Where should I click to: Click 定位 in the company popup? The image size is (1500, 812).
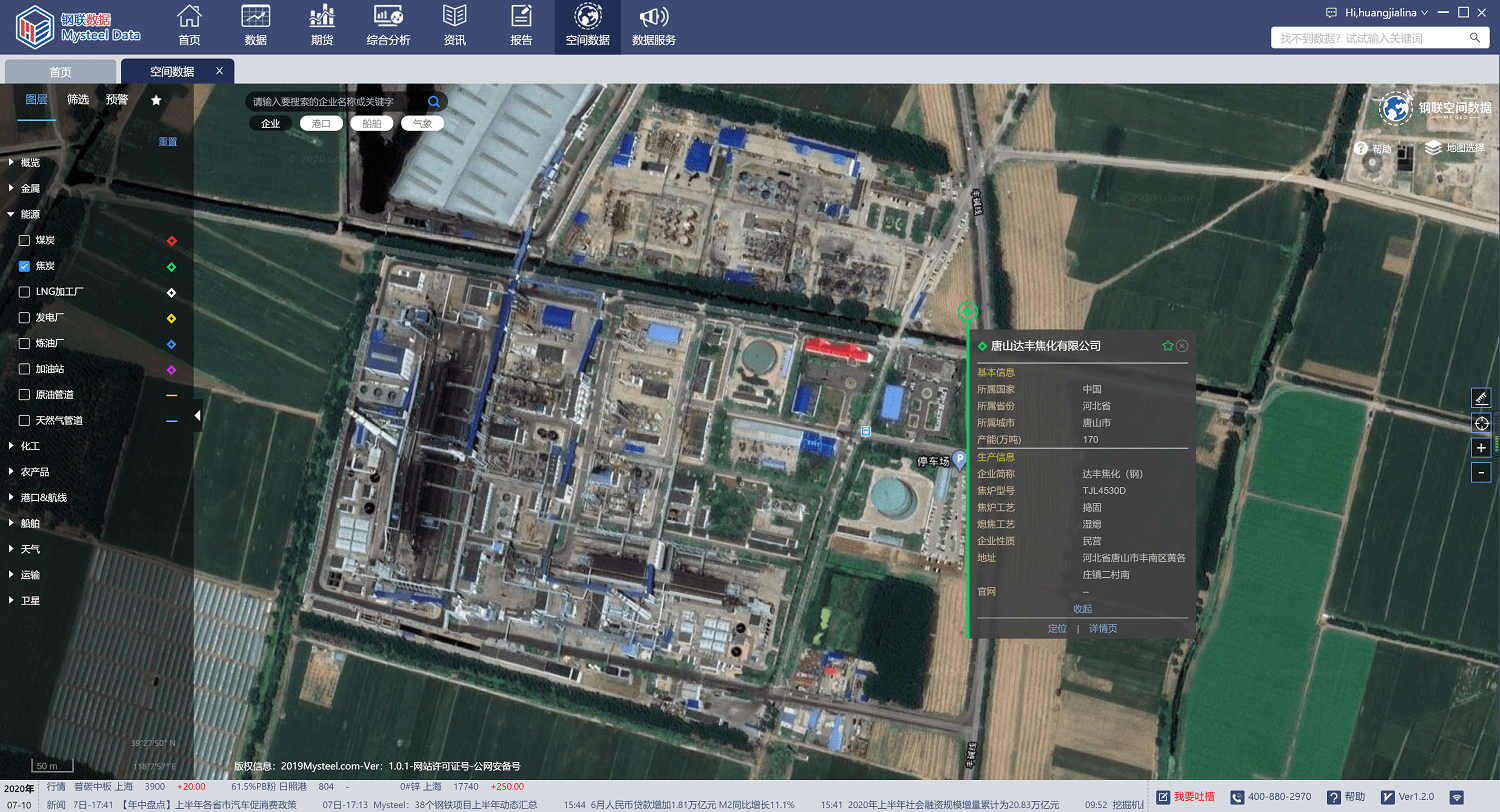pos(1057,629)
